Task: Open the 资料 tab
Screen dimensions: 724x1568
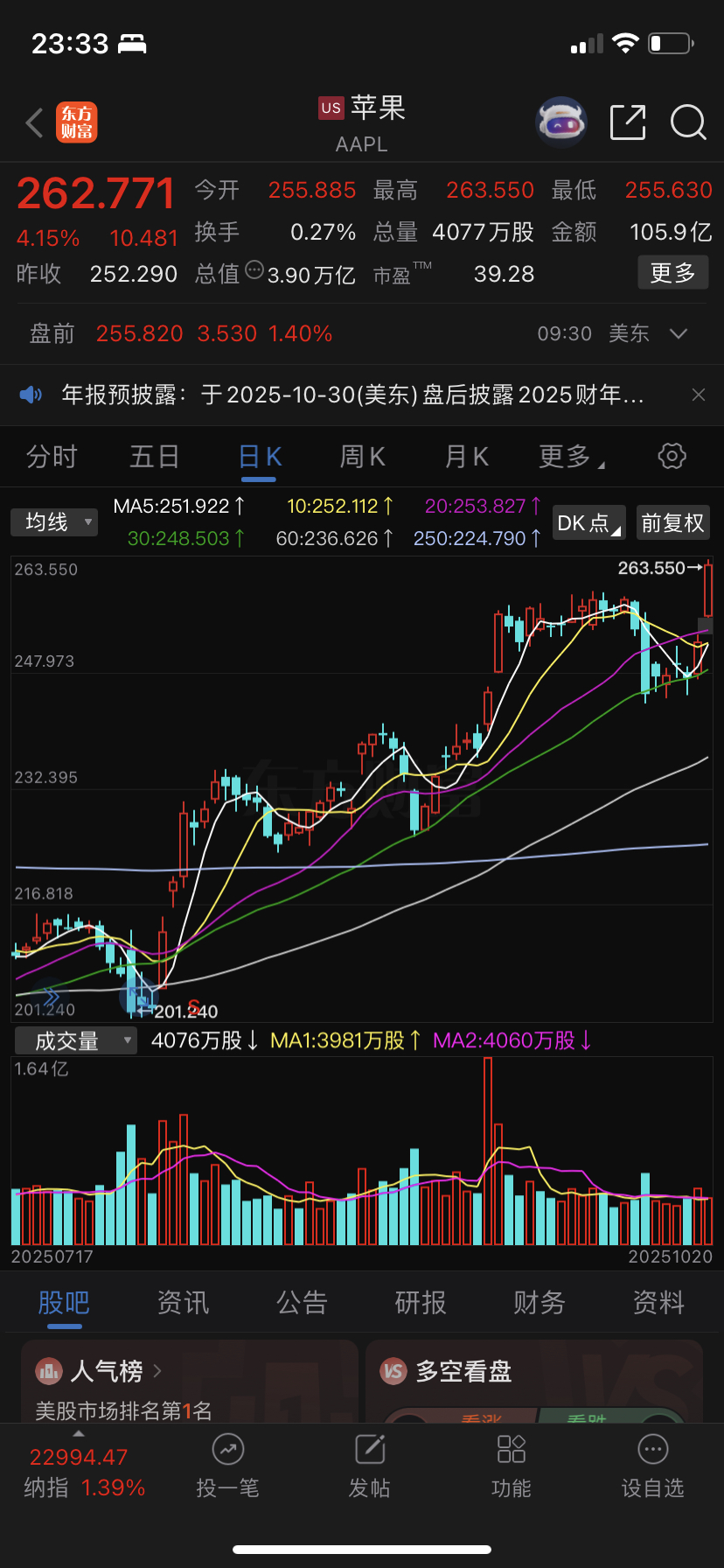Action: pyautogui.click(x=658, y=1302)
